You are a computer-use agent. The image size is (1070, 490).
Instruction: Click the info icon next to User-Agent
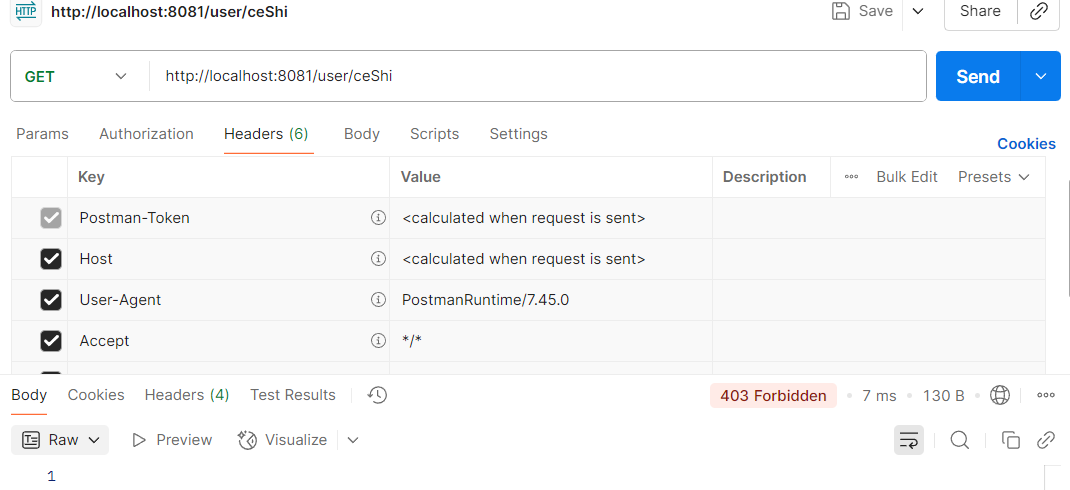pyautogui.click(x=378, y=299)
